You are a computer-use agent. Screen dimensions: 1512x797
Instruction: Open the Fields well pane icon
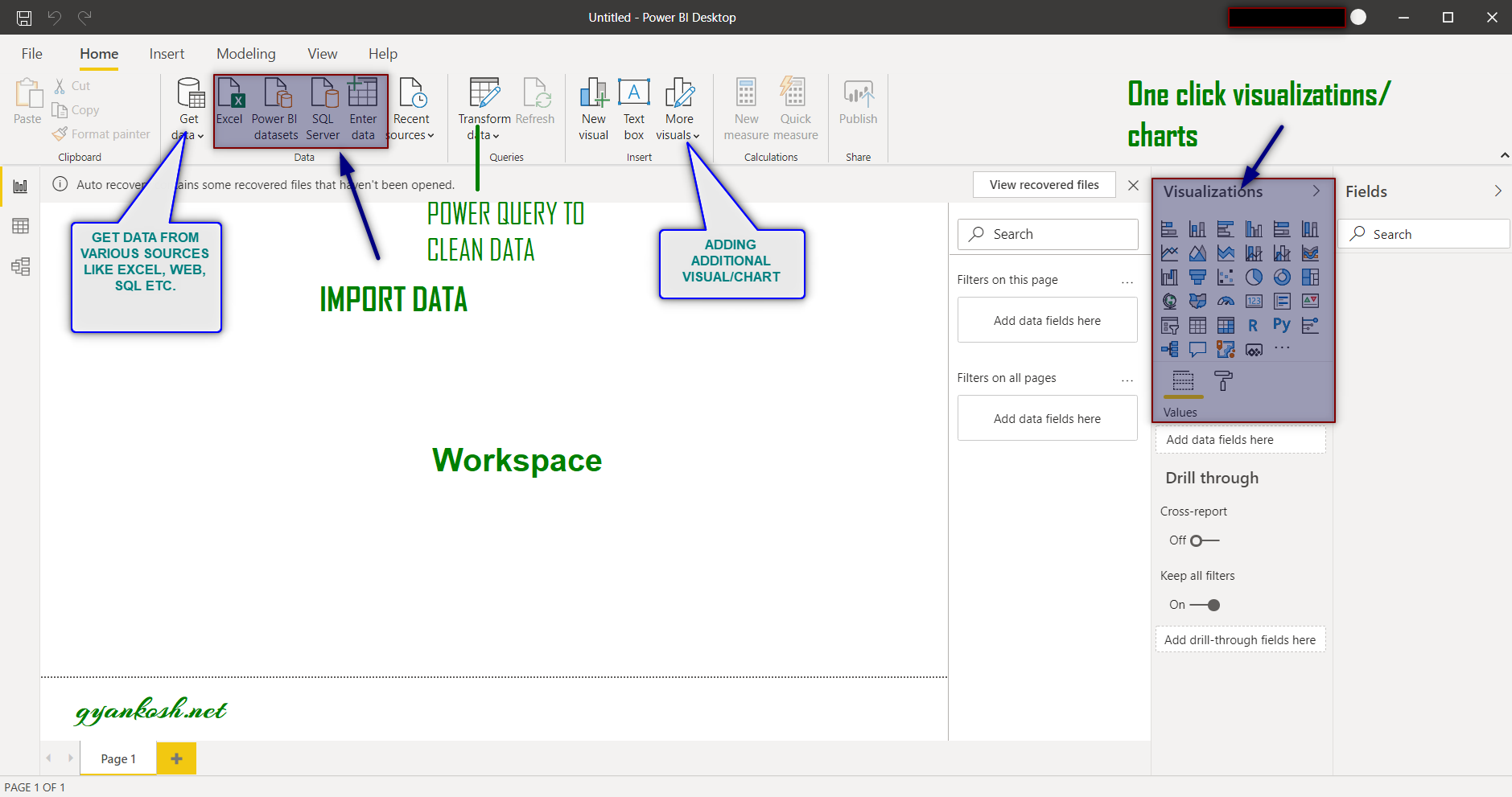pyautogui.click(x=1183, y=380)
